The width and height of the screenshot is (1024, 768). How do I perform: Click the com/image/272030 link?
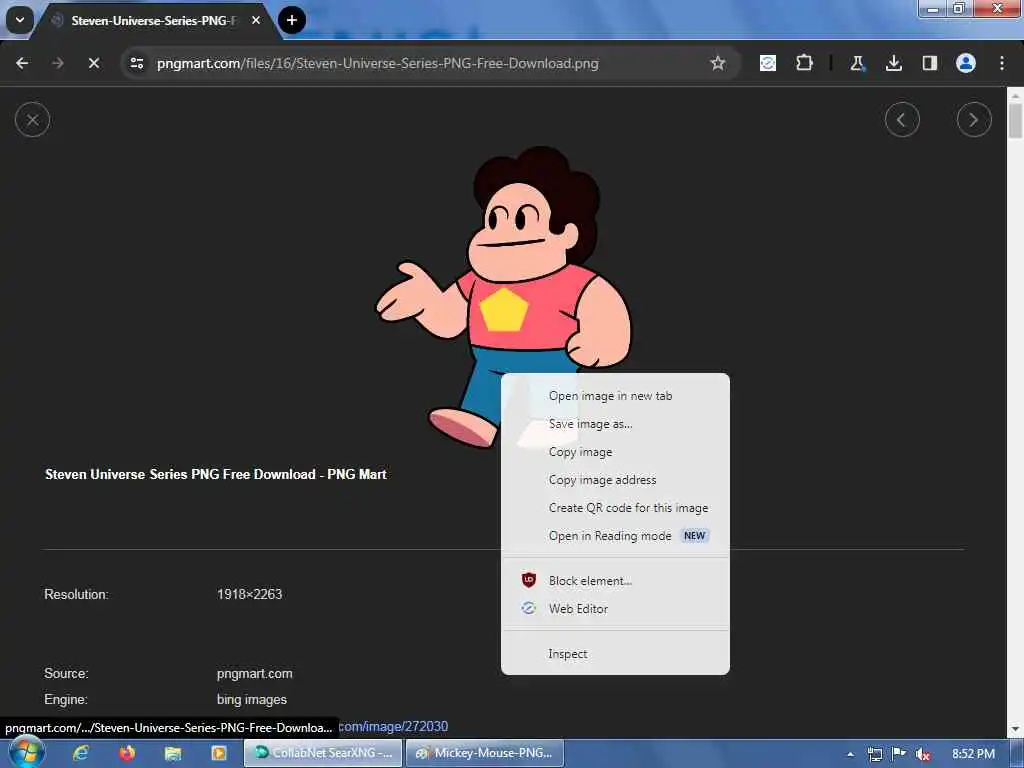point(393,726)
